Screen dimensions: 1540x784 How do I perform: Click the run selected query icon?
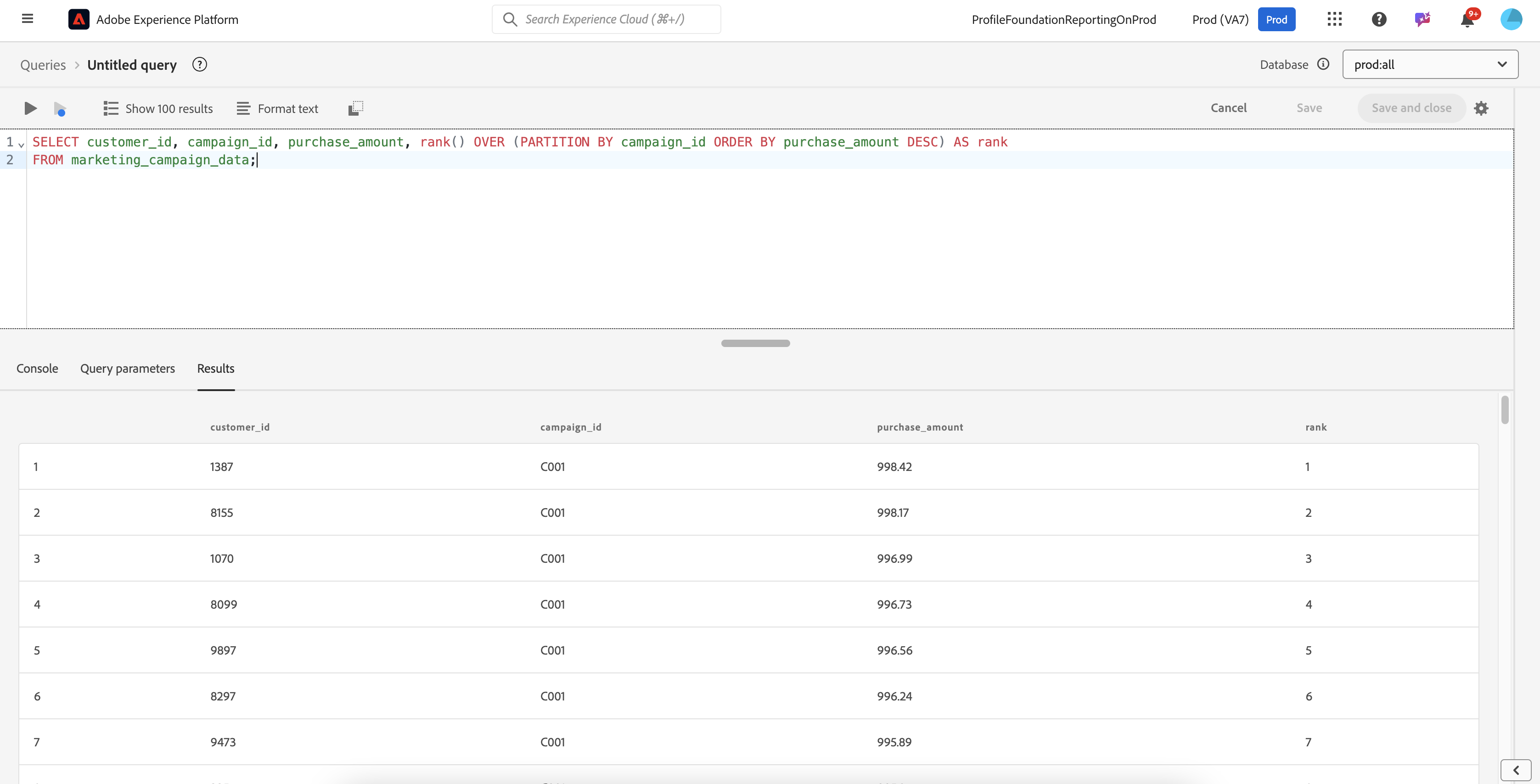tap(60, 109)
